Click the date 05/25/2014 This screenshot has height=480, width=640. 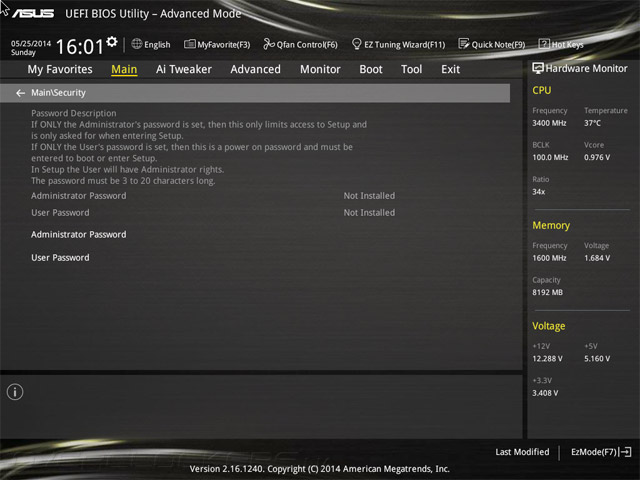click(31, 43)
